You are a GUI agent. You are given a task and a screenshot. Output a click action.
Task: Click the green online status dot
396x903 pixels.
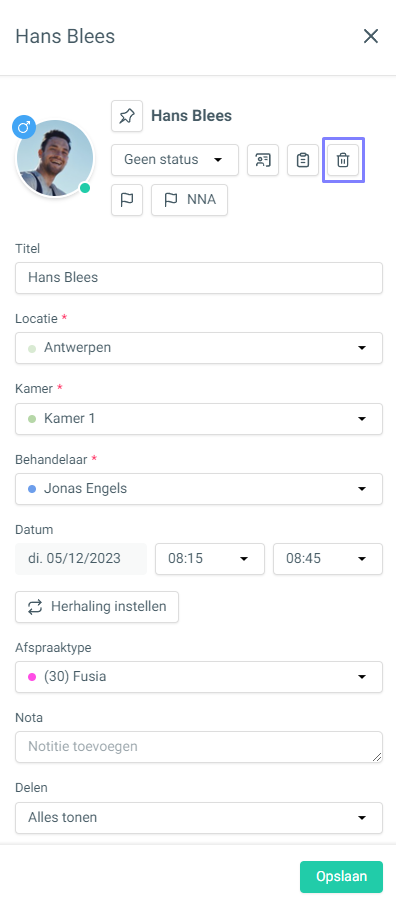click(85, 188)
